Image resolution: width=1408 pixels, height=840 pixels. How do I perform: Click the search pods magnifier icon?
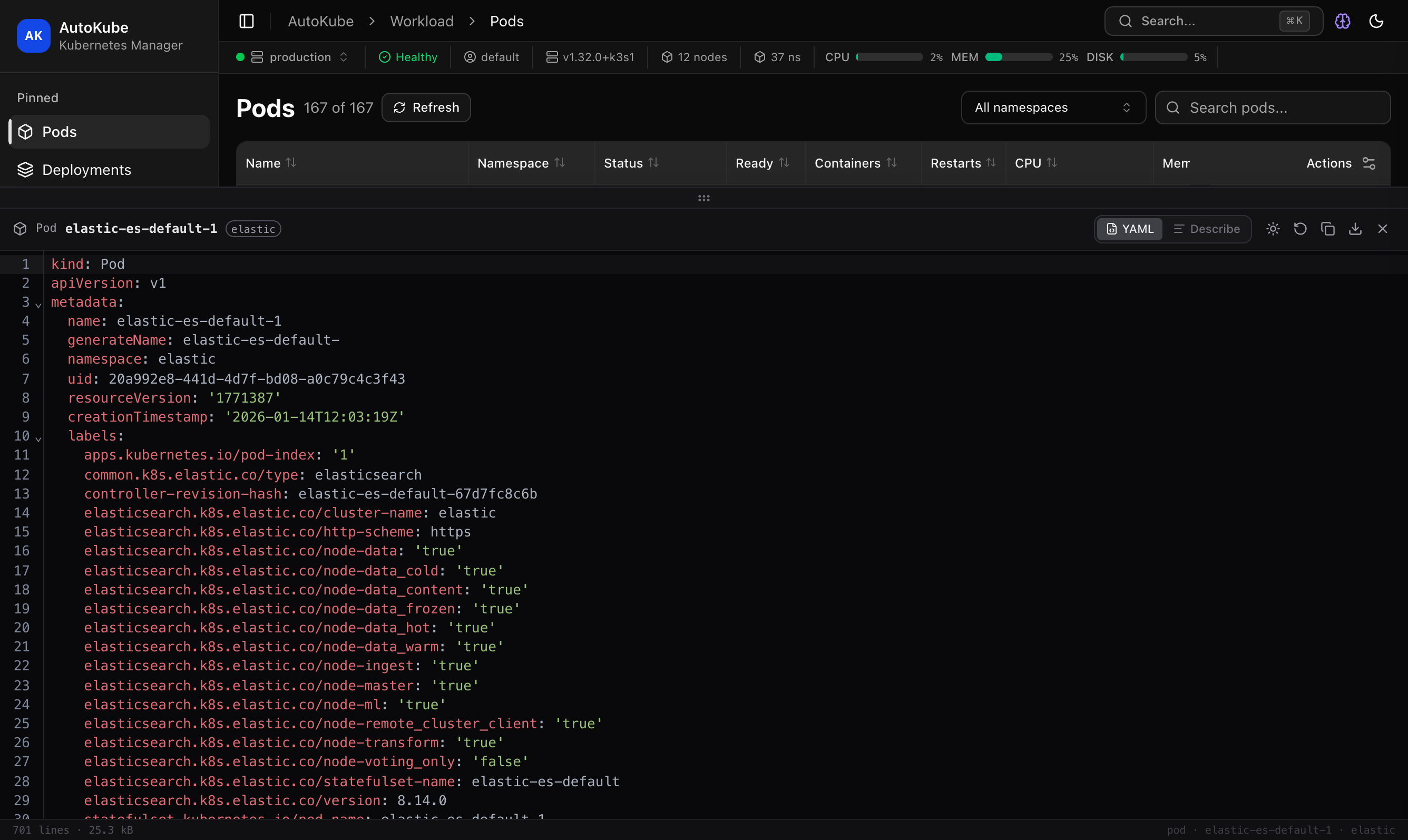(x=1172, y=108)
